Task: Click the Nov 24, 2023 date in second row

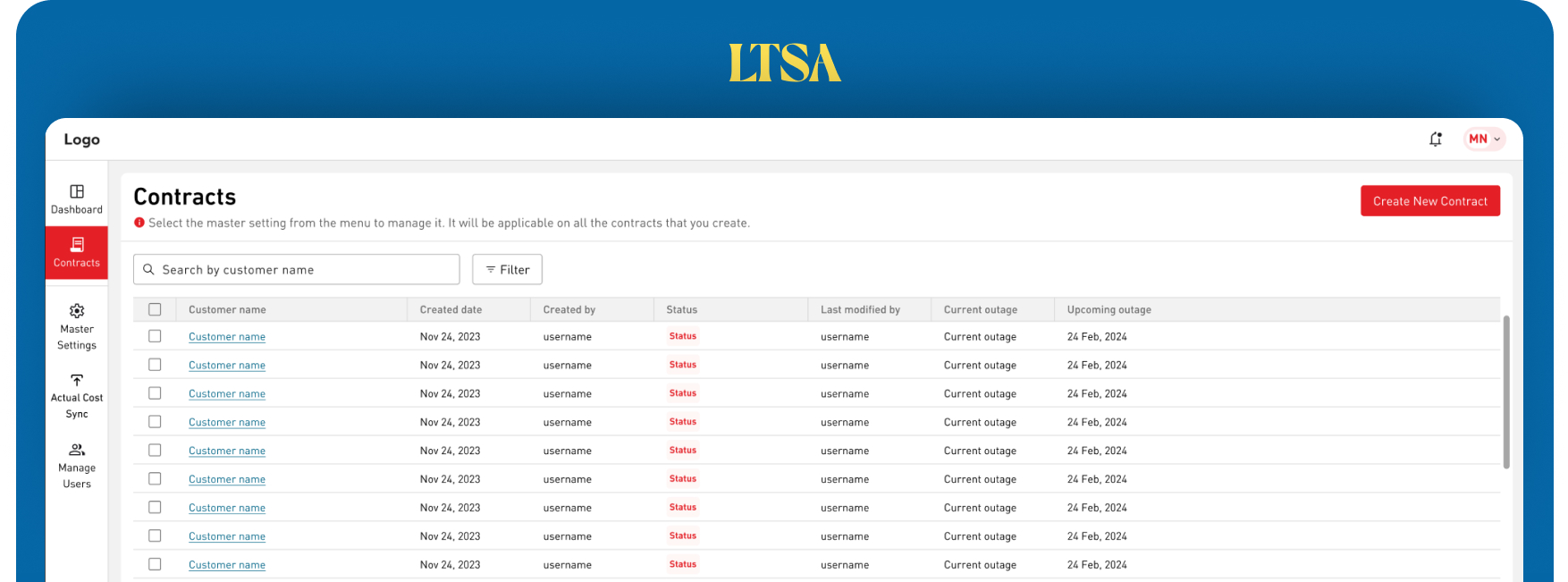Action: pyautogui.click(x=450, y=365)
